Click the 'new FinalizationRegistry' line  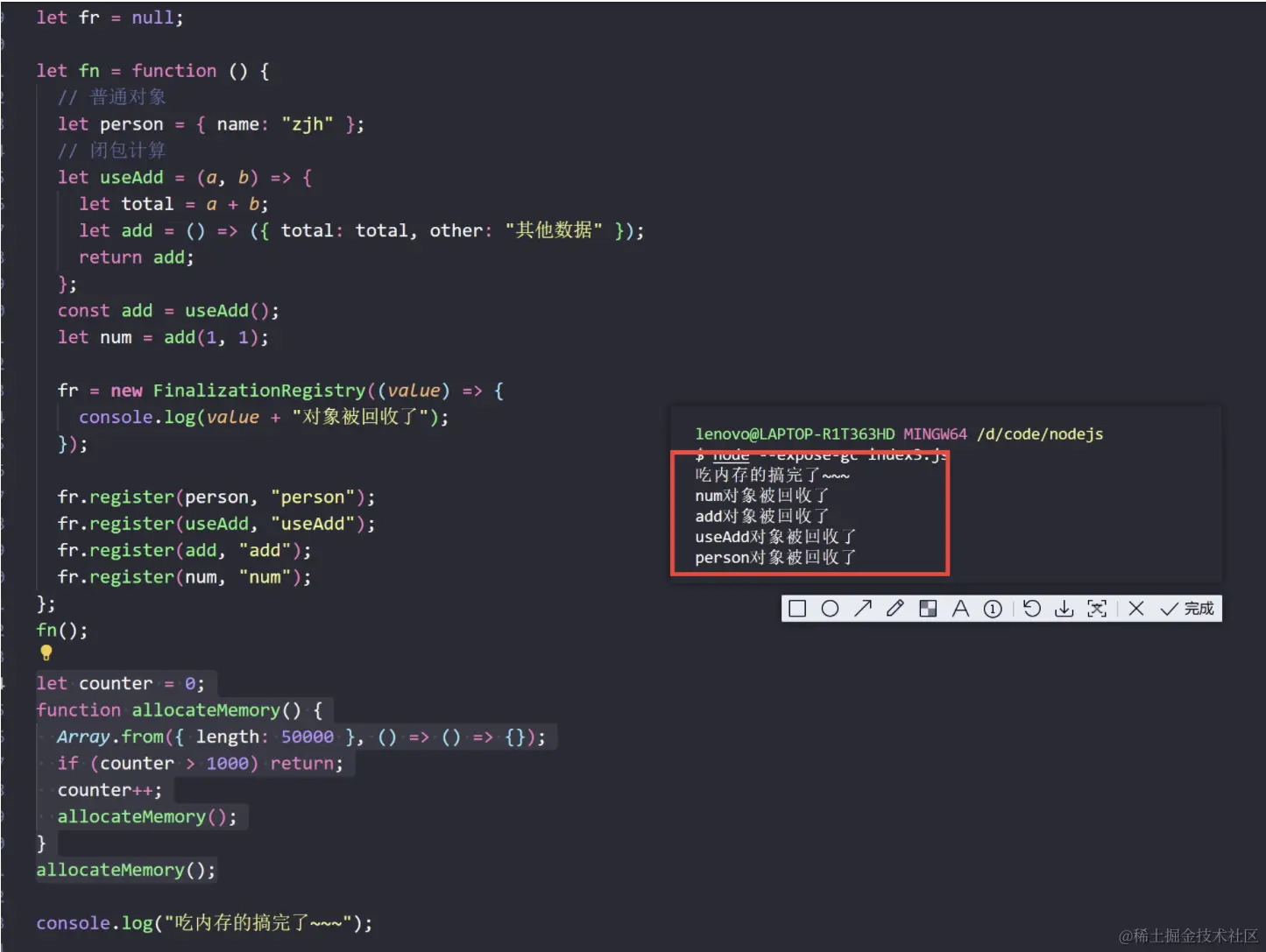coord(280,391)
